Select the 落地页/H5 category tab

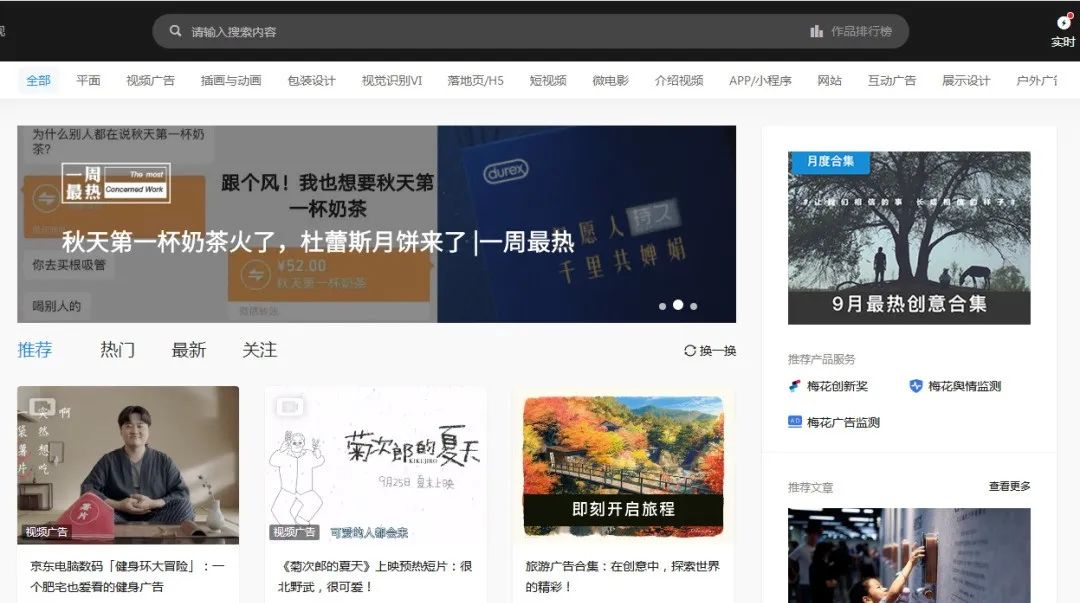475,81
